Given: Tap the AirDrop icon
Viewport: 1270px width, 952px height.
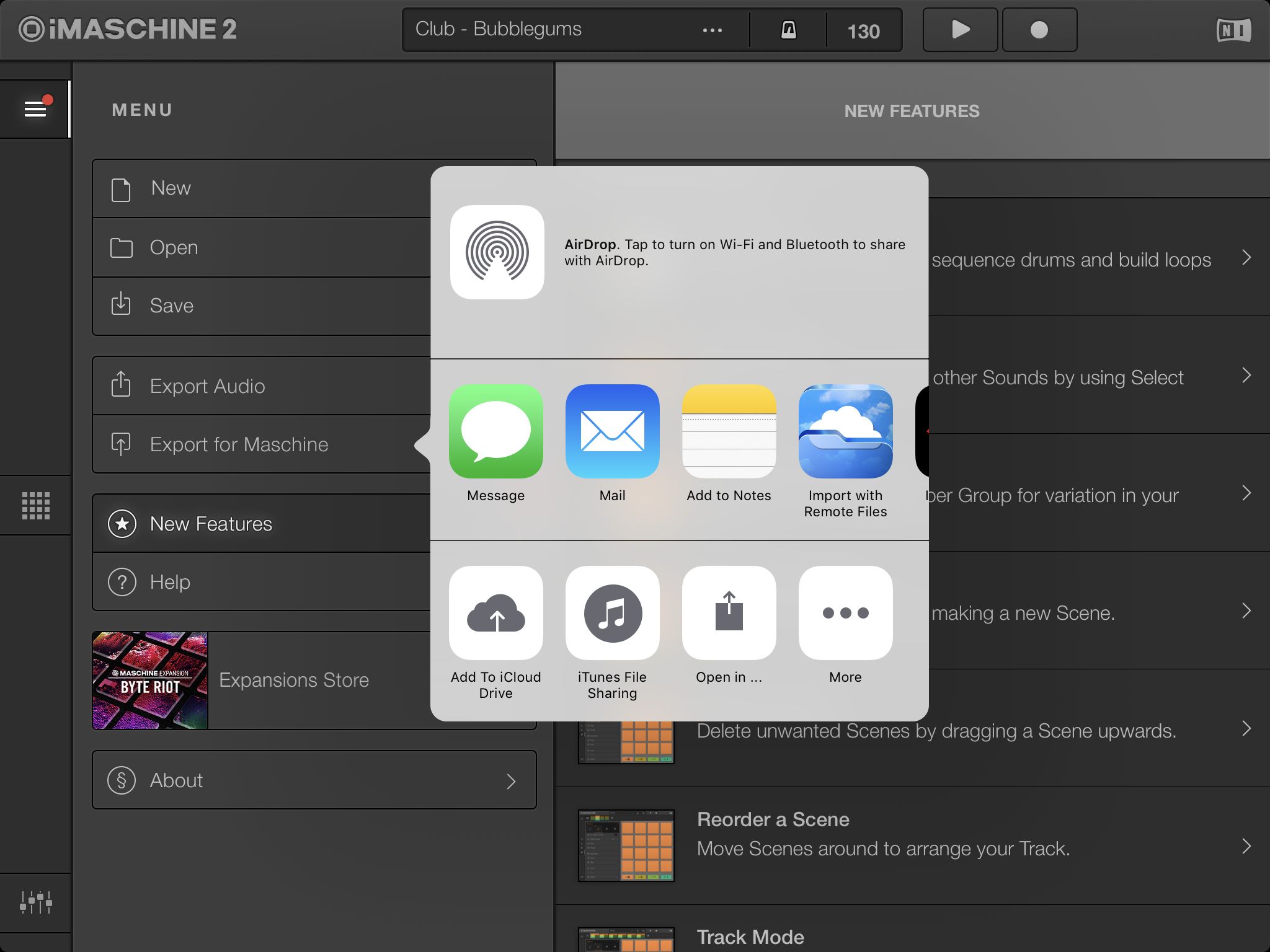Looking at the screenshot, I should pyautogui.click(x=497, y=252).
